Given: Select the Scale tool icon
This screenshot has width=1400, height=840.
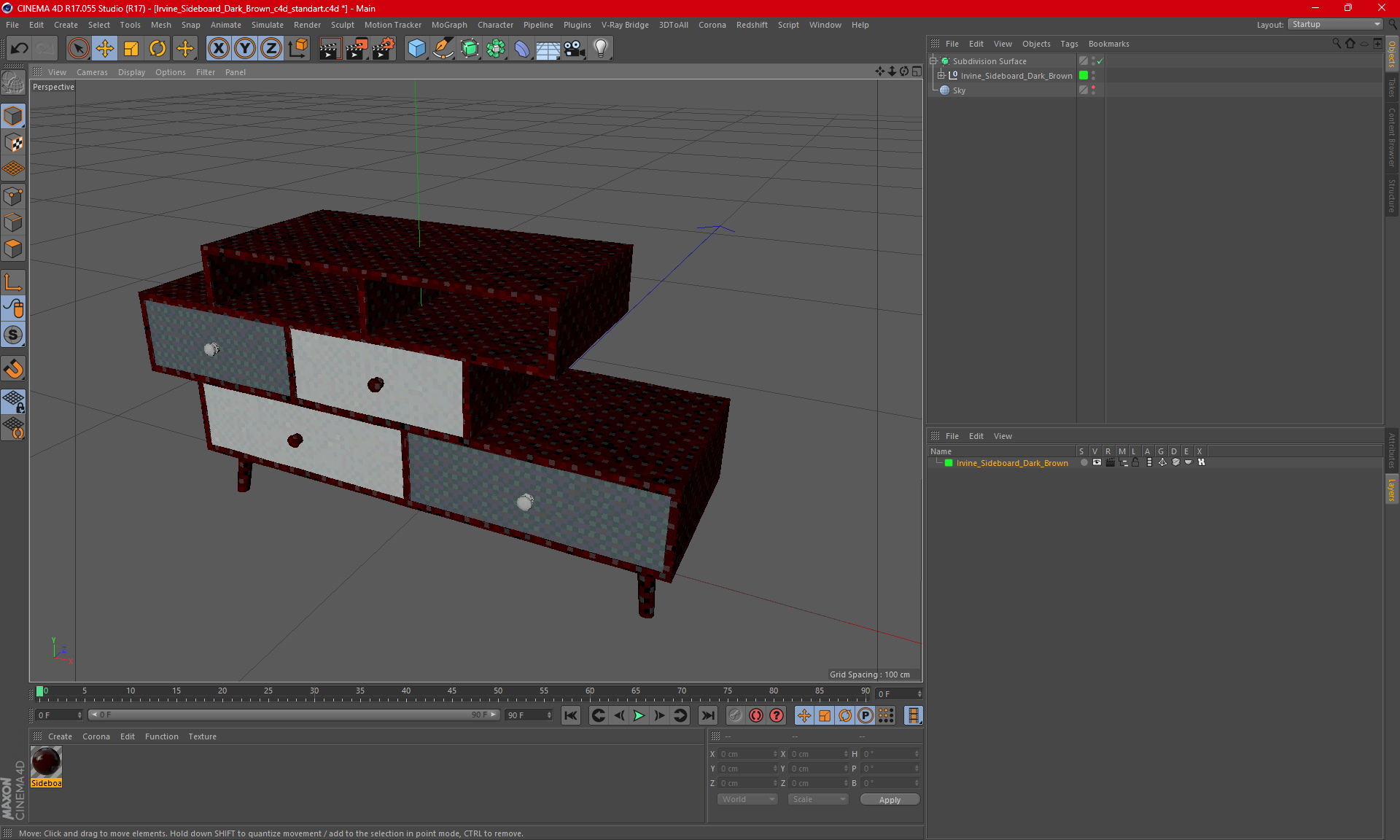Looking at the screenshot, I should click(x=131, y=49).
